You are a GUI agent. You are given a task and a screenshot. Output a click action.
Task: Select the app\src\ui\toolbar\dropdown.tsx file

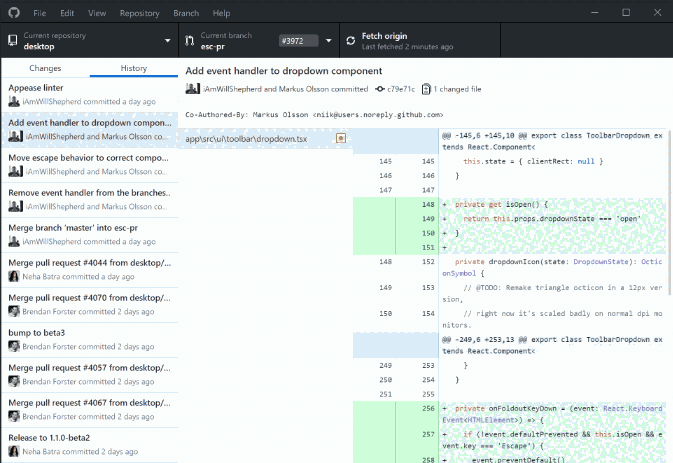[x=266, y=139]
